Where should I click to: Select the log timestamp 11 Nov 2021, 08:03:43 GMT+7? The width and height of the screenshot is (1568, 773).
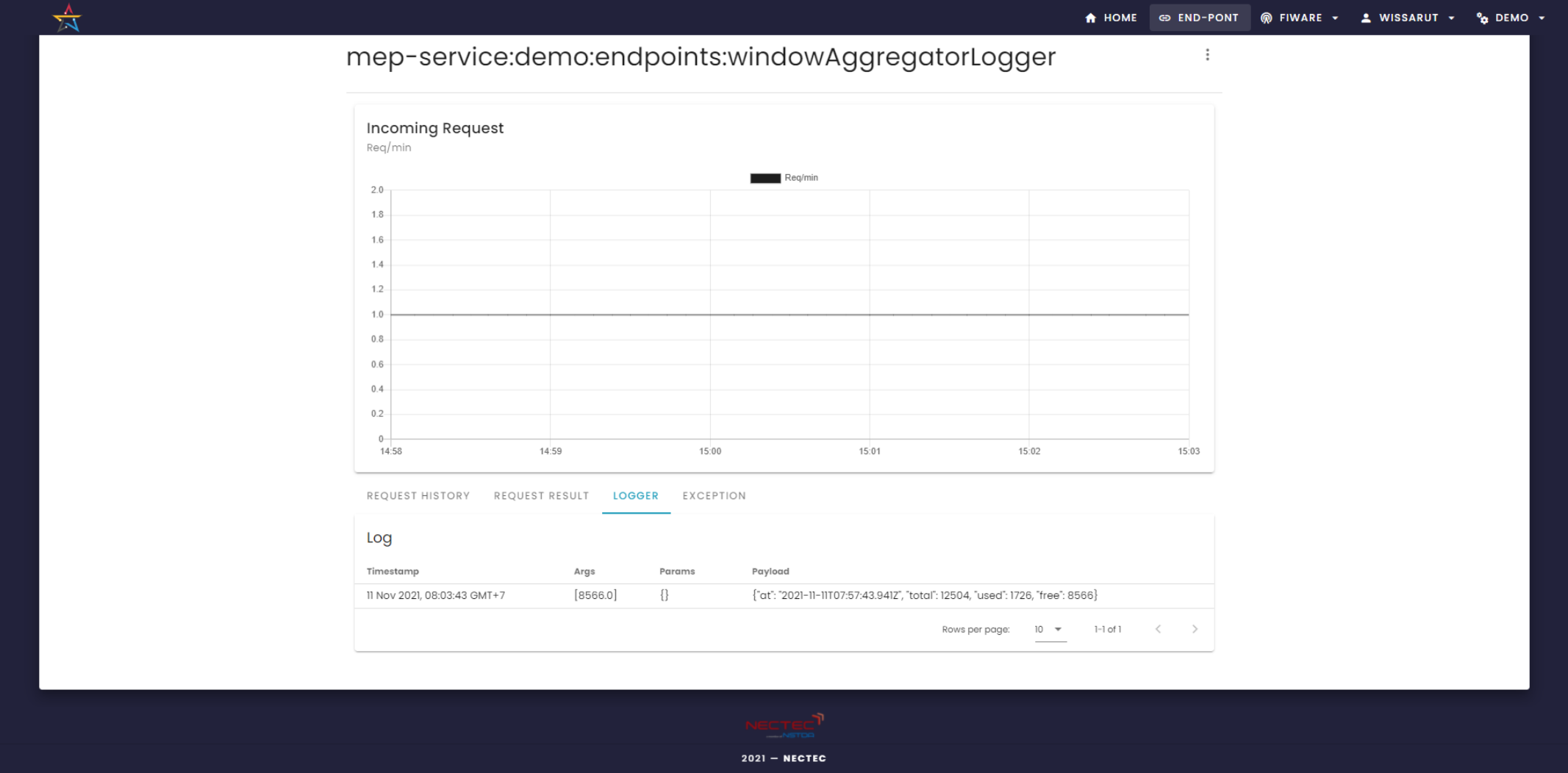tap(436, 596)
